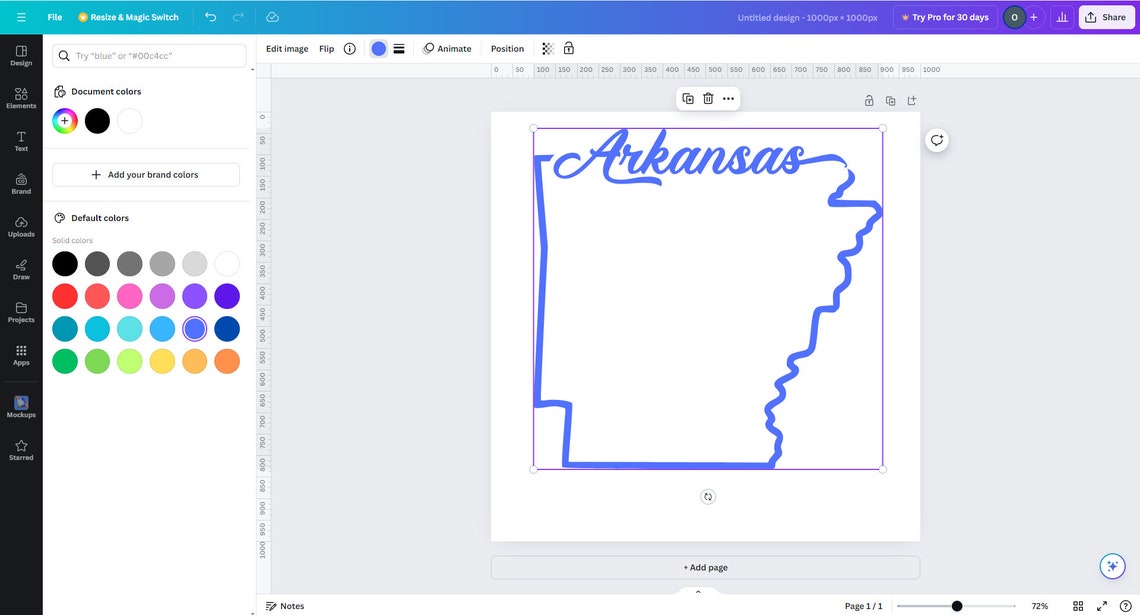
Task: Duplicate the selected Arkansas image
Action: click(x=686, y=98)
